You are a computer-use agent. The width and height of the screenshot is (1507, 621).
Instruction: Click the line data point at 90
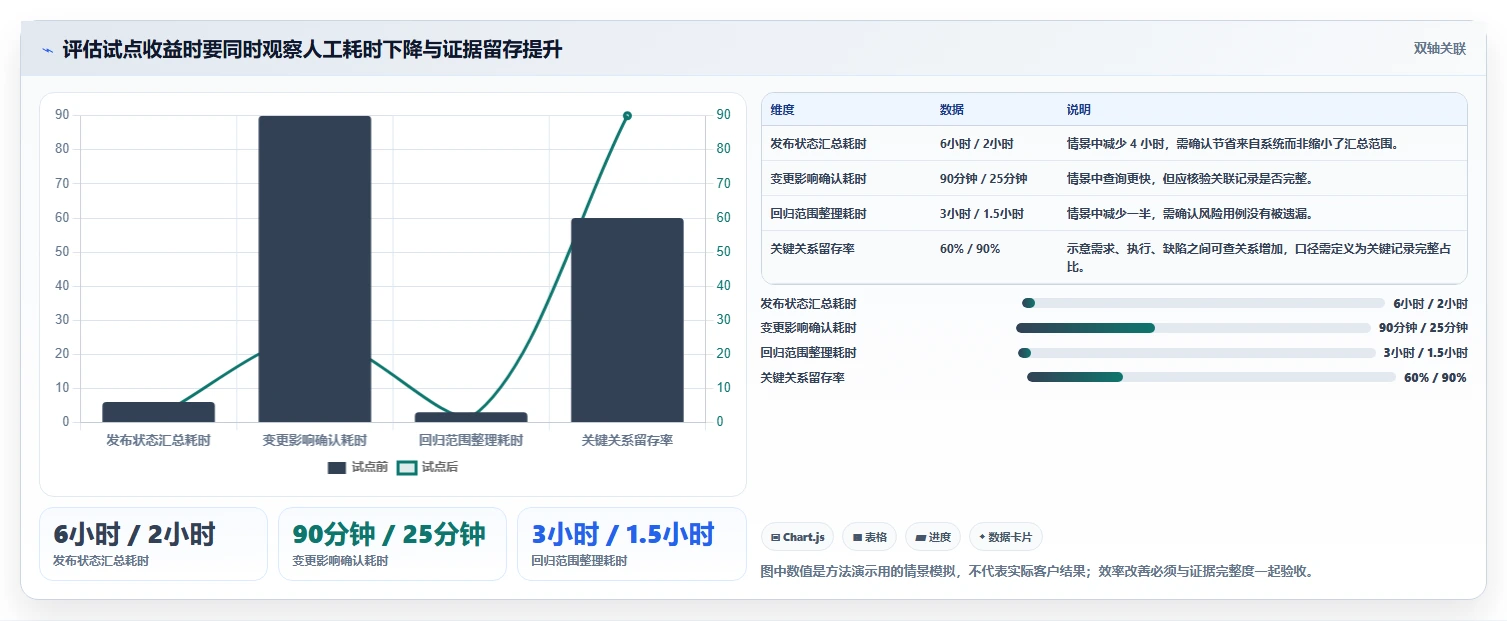click(627, 116)
